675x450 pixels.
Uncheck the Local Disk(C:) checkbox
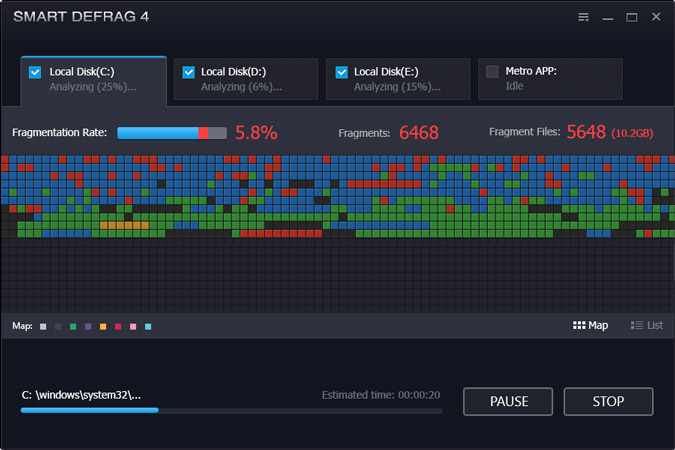35,72
